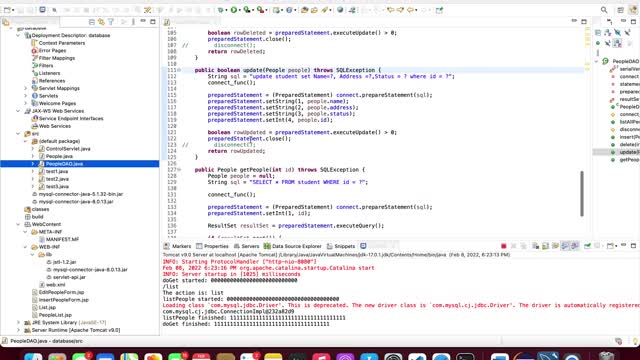Collapse the WebContent folder
The width and height of the screenshot is (640, 360).
[18, 224]
